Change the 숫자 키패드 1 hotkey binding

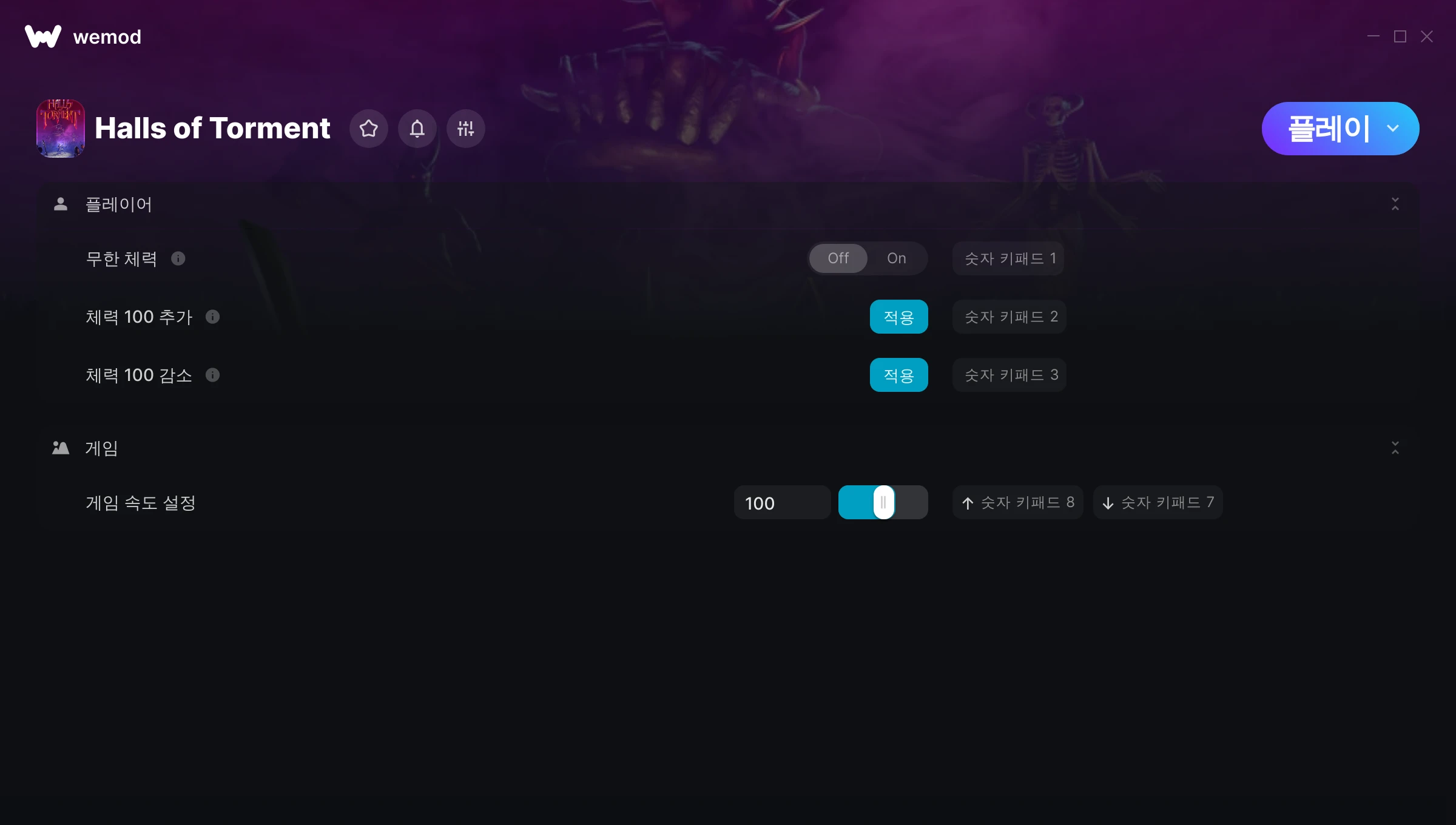[1008, 258]
